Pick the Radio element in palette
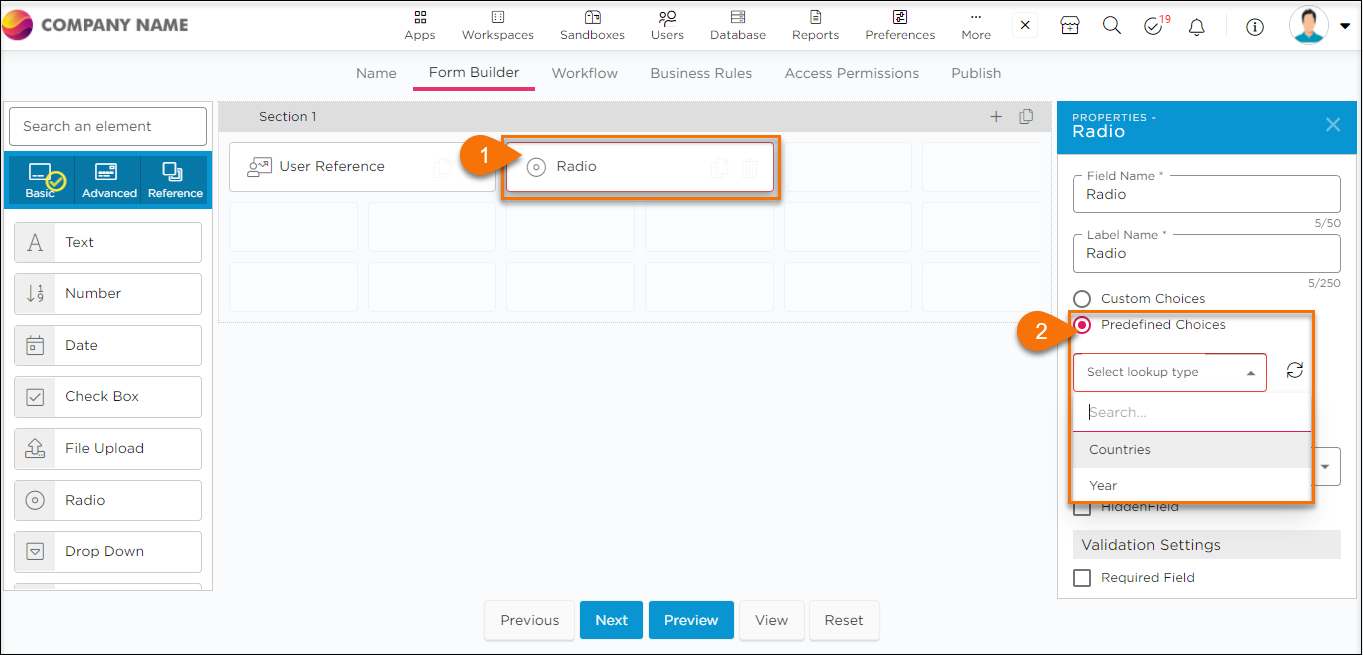This screenshot has height=655, width=1363. (x=108, y=500)
